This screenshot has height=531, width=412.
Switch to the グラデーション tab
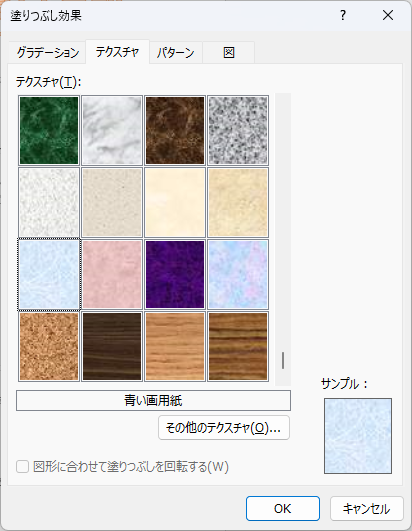coord(48,52)
